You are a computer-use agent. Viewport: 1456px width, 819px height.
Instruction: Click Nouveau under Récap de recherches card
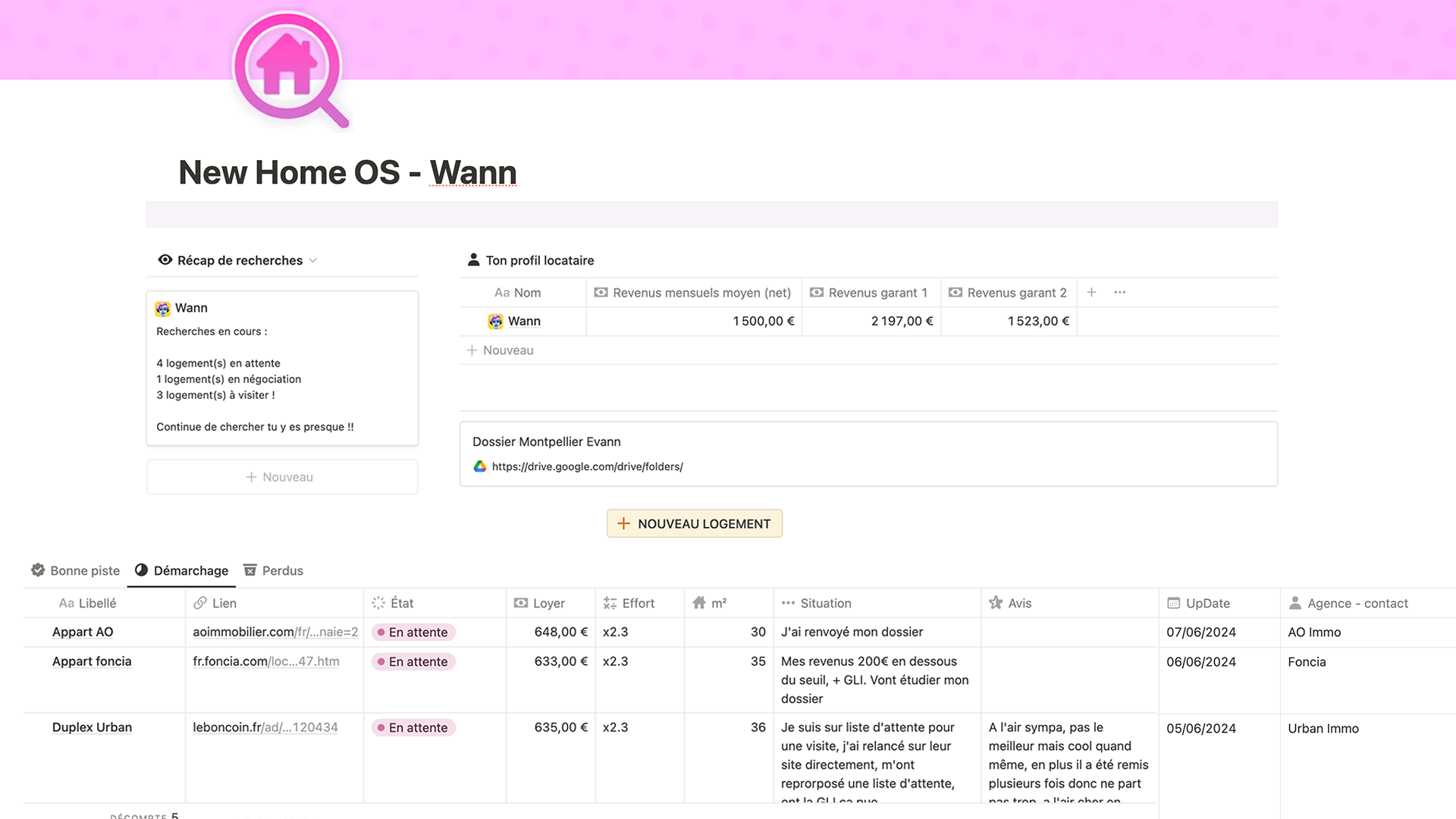coord(281,478)
